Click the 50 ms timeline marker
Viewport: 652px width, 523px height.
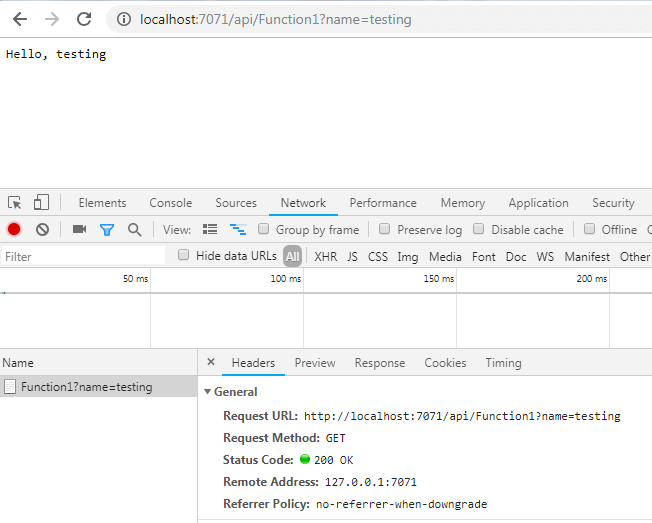(135, 279)
